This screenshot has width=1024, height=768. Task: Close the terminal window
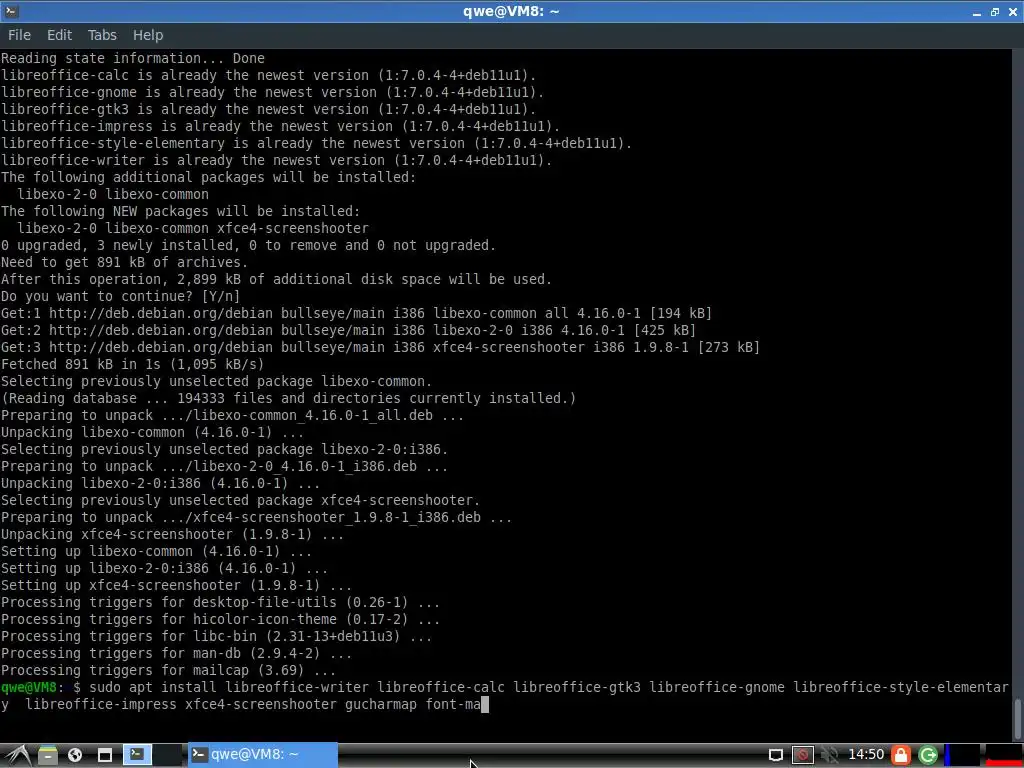coord(1013,12)
